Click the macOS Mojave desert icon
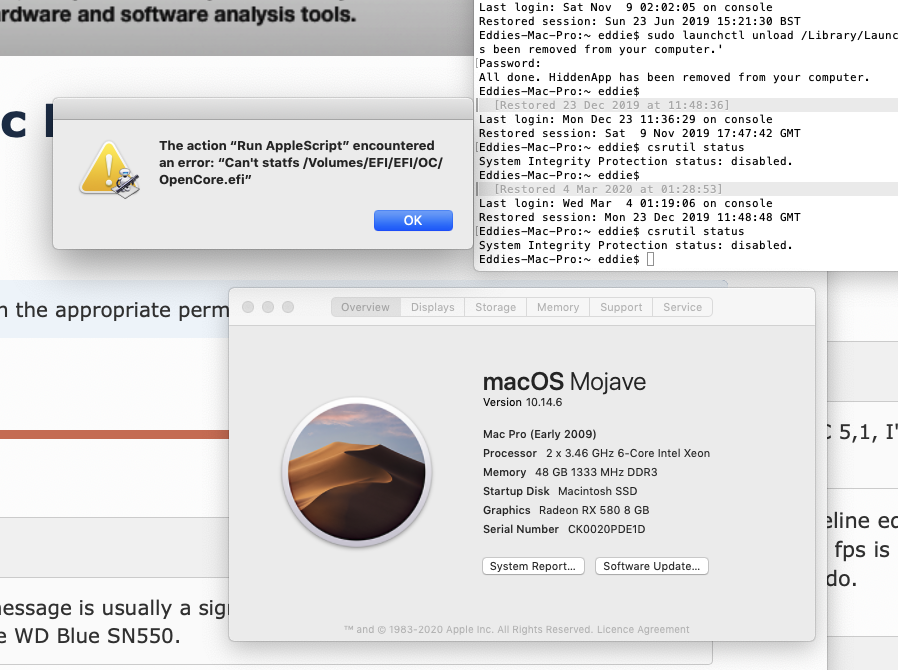The width and height of the screenshot is (898, 670). [x=356, y=472]
